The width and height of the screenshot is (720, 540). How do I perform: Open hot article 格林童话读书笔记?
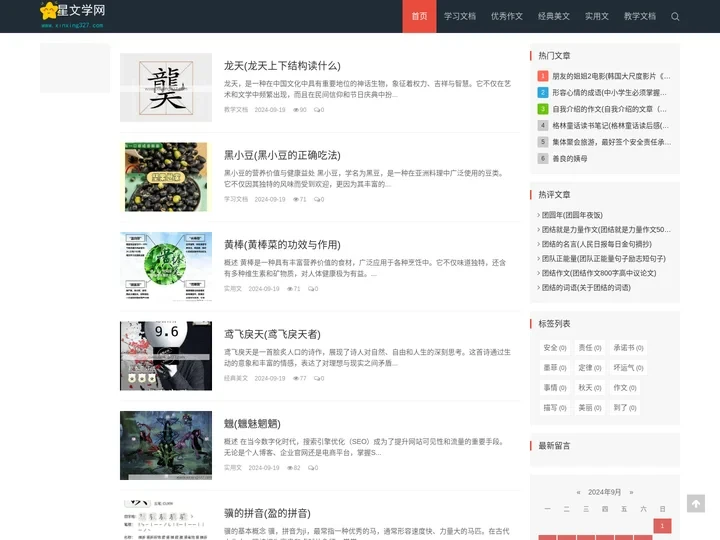tap(610, 125)
